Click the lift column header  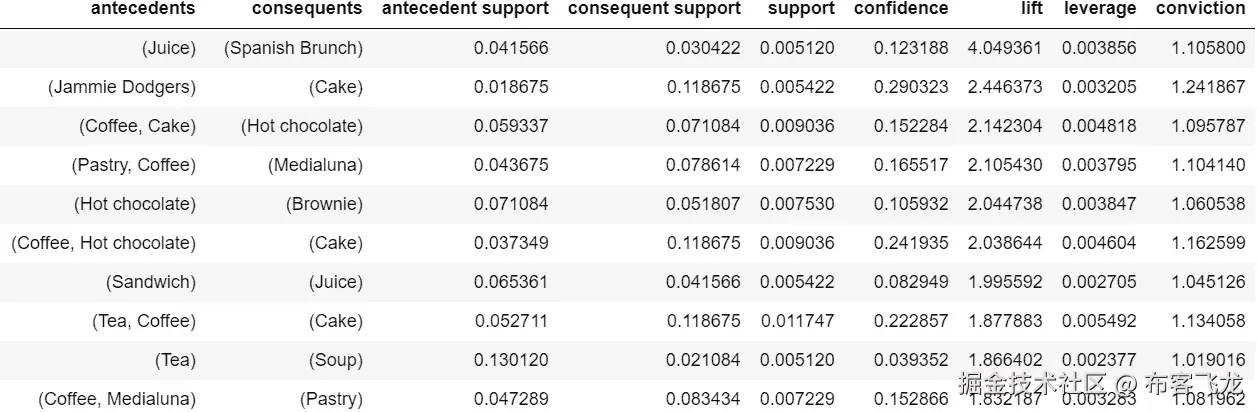pos(1032,9)
